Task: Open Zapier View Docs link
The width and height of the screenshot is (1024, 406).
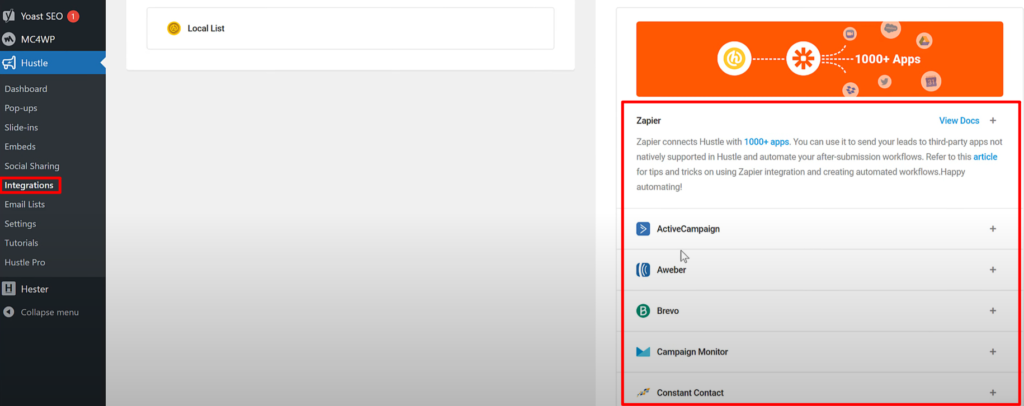Action: click(x=959, y=121)
